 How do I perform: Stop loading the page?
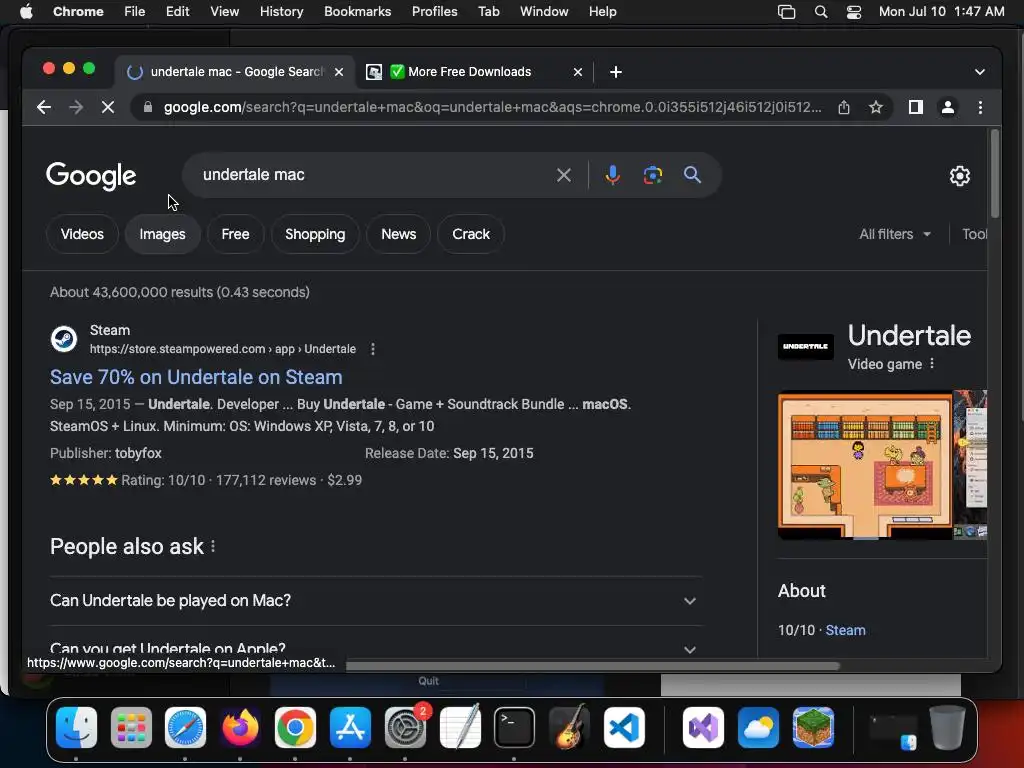point(108,107)
